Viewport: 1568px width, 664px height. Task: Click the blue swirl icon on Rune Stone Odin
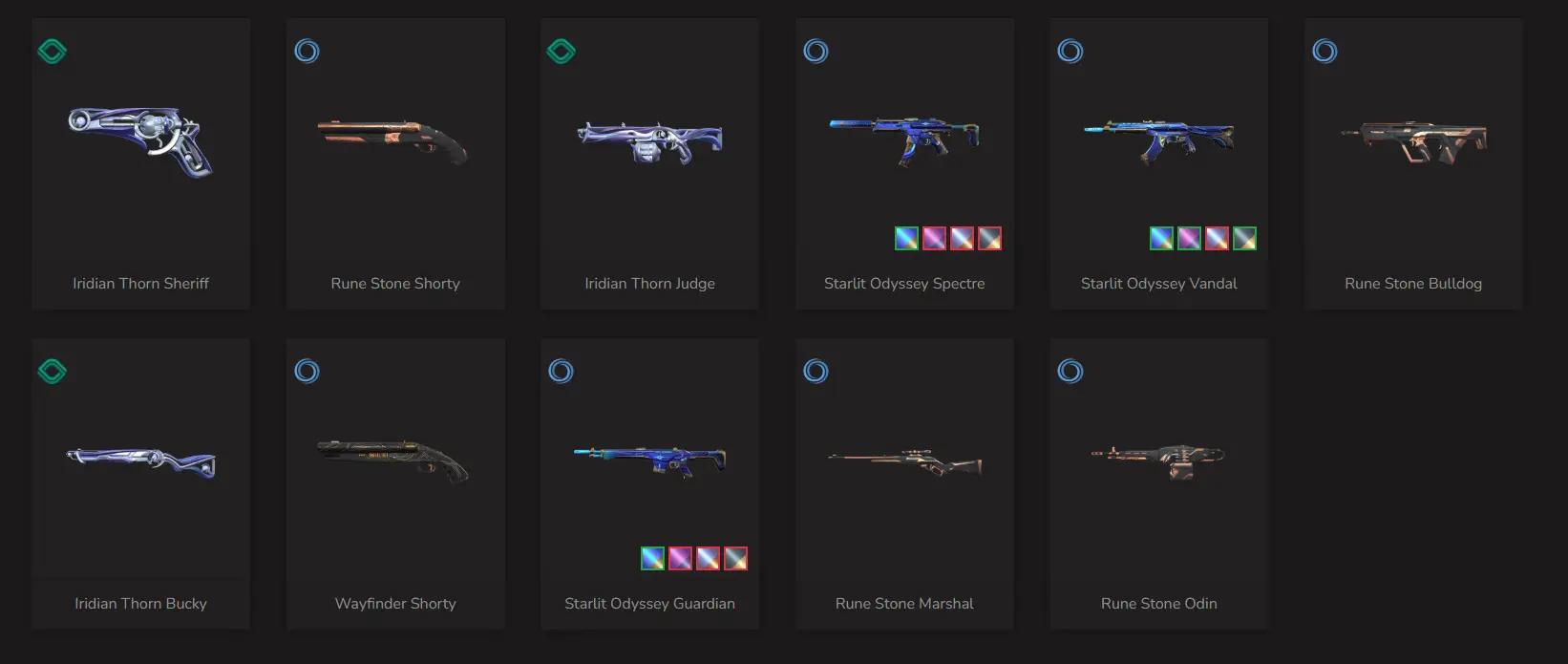click(1070, 371)
